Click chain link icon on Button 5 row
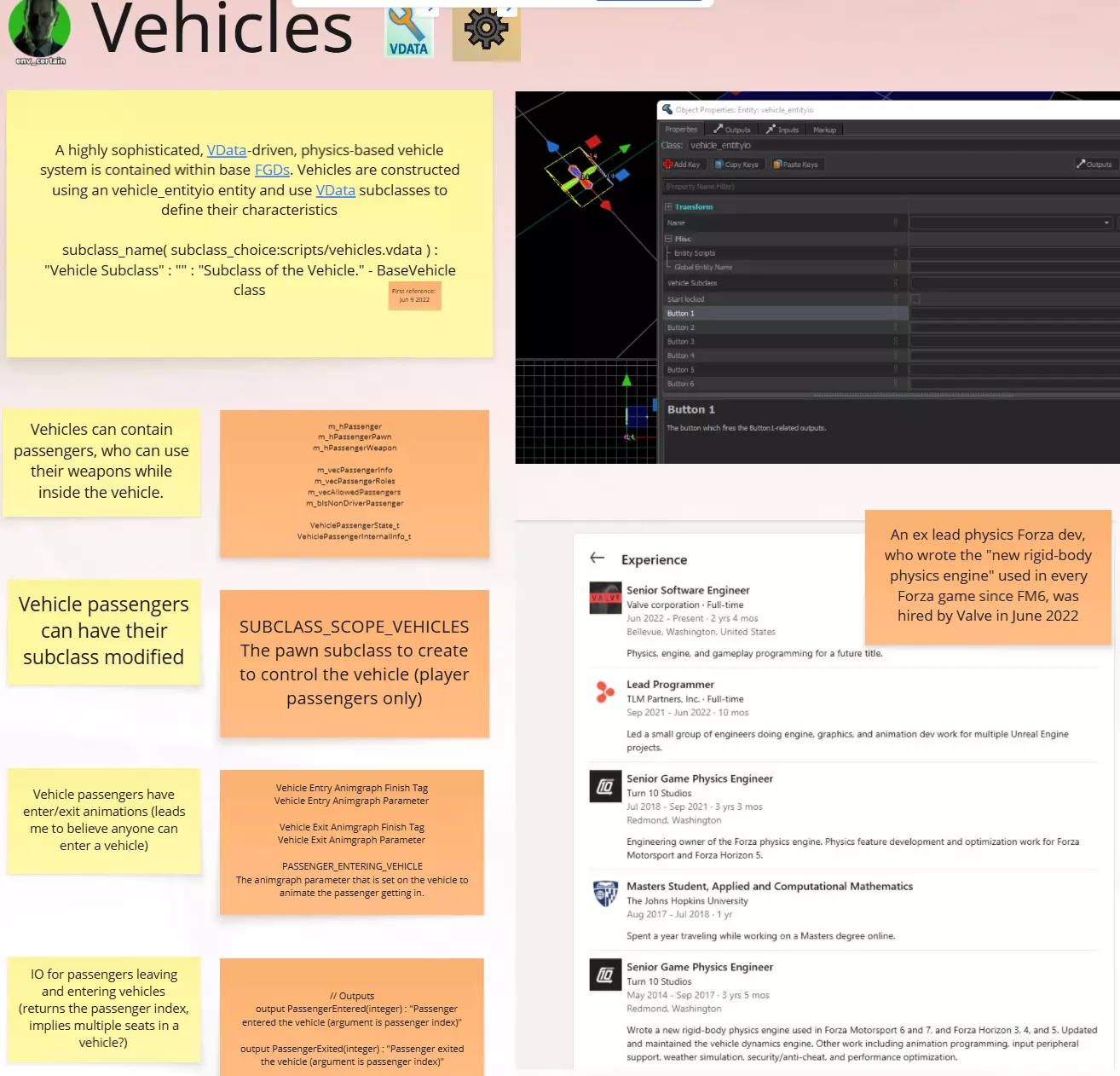This screenshot has height=1076, width=1120. pyautogui.click(x=895, y=370)
